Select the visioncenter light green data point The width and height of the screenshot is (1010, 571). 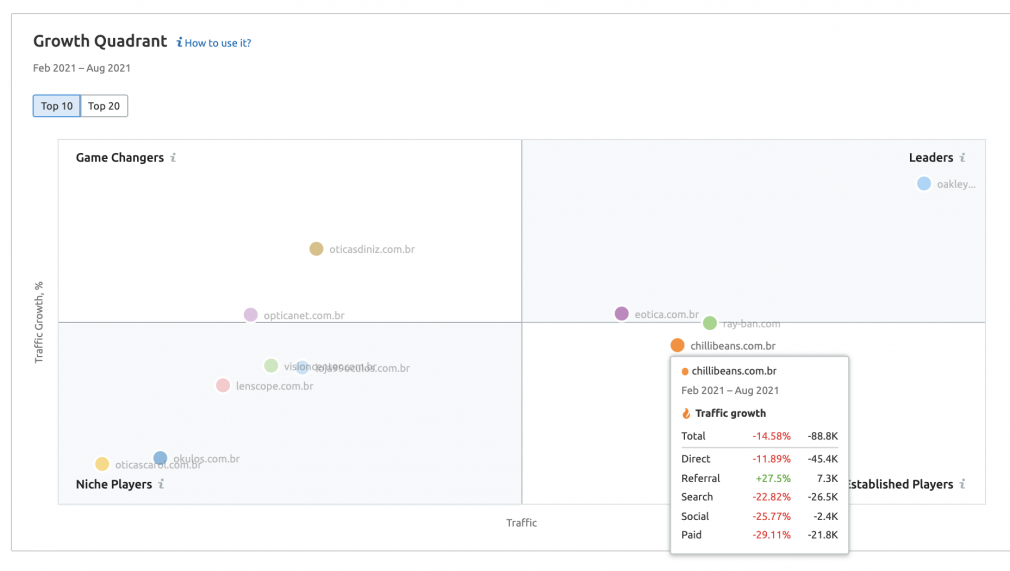click(x=271, y=365)
